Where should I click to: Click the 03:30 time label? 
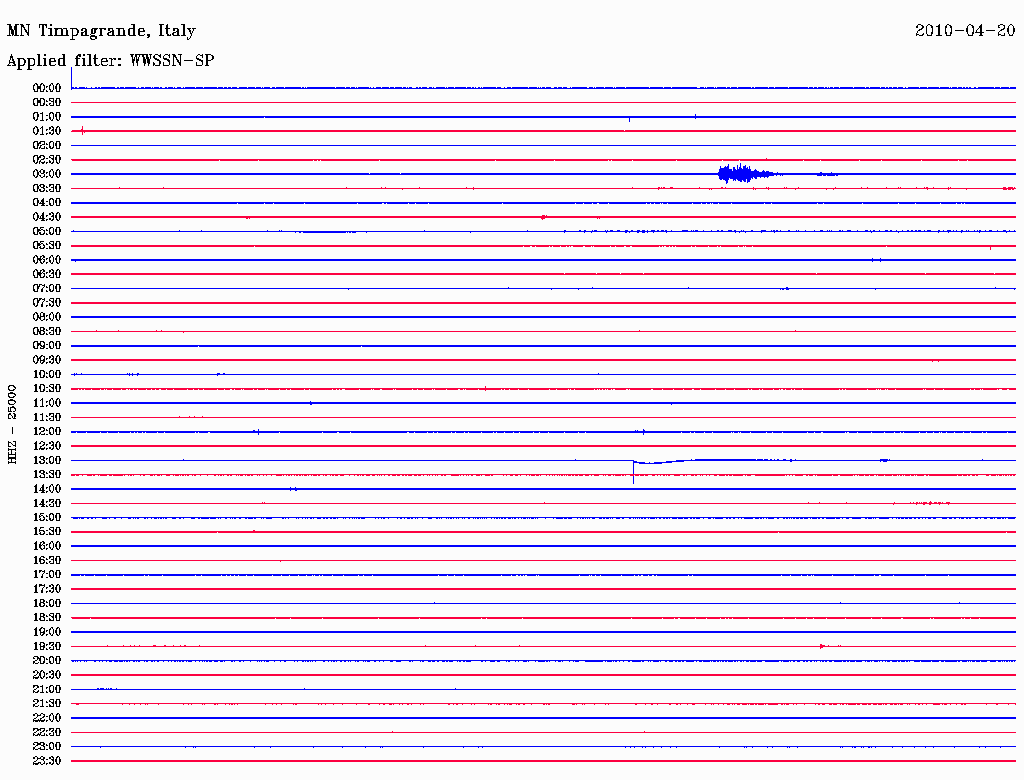click(47, 188)
